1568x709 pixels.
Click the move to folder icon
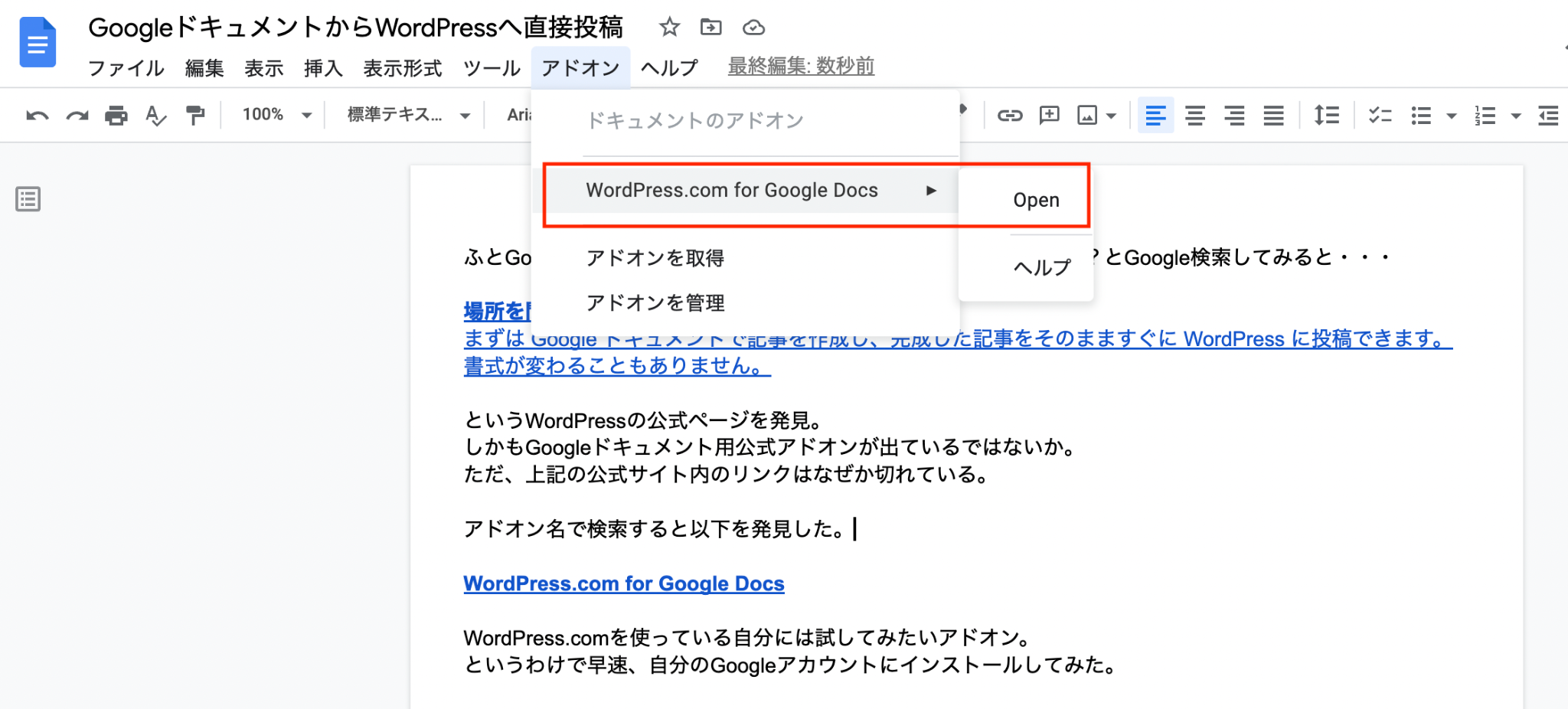tap(710, 28)
